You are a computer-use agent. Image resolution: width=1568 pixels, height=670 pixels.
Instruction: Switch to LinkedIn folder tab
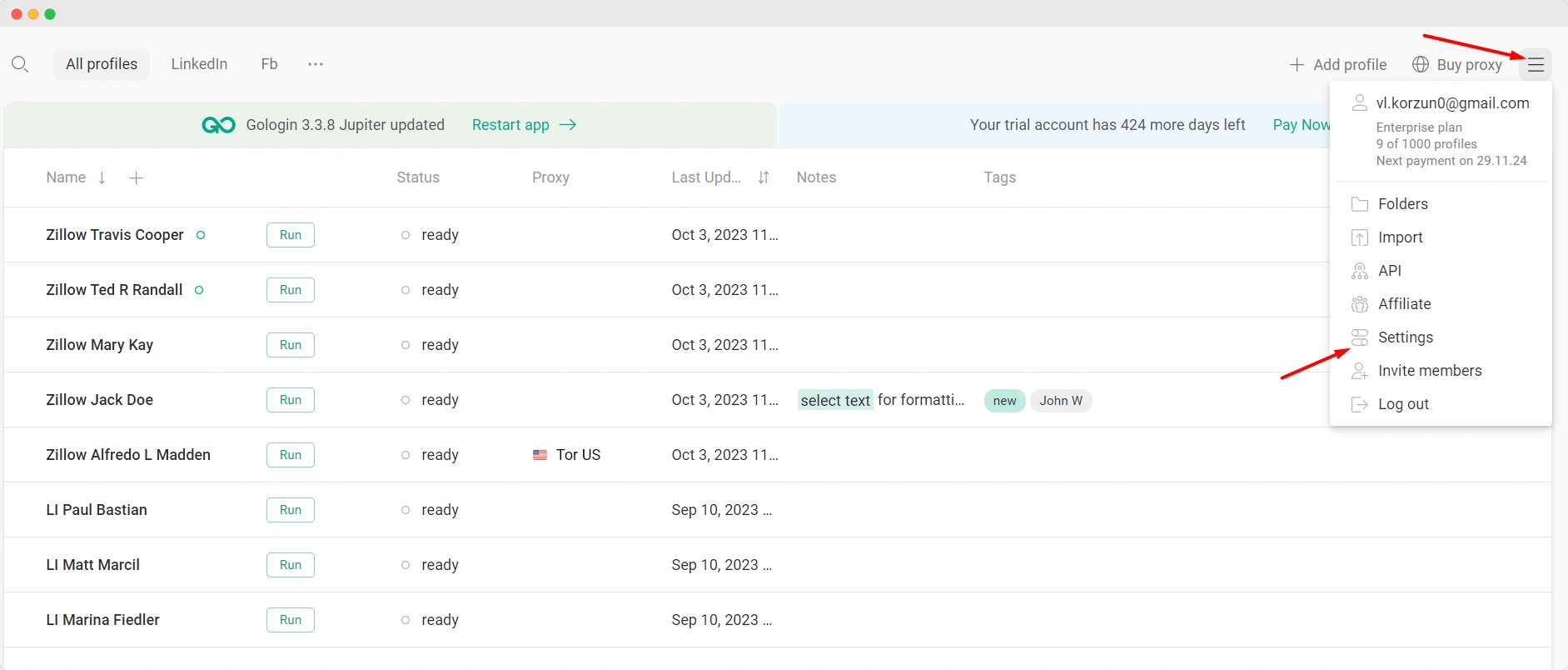[199, 64]
